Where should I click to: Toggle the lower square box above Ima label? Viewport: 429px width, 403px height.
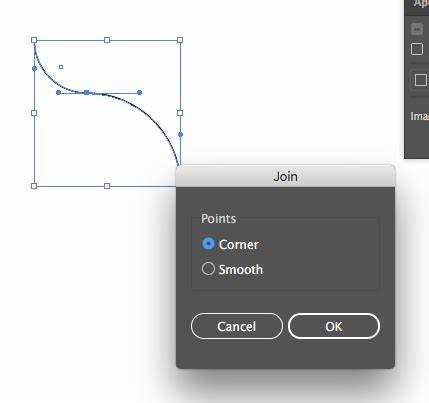click(421, 80)
